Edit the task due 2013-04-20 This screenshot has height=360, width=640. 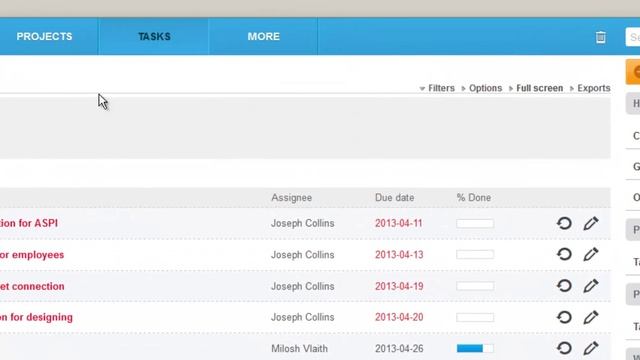[591, 317]
